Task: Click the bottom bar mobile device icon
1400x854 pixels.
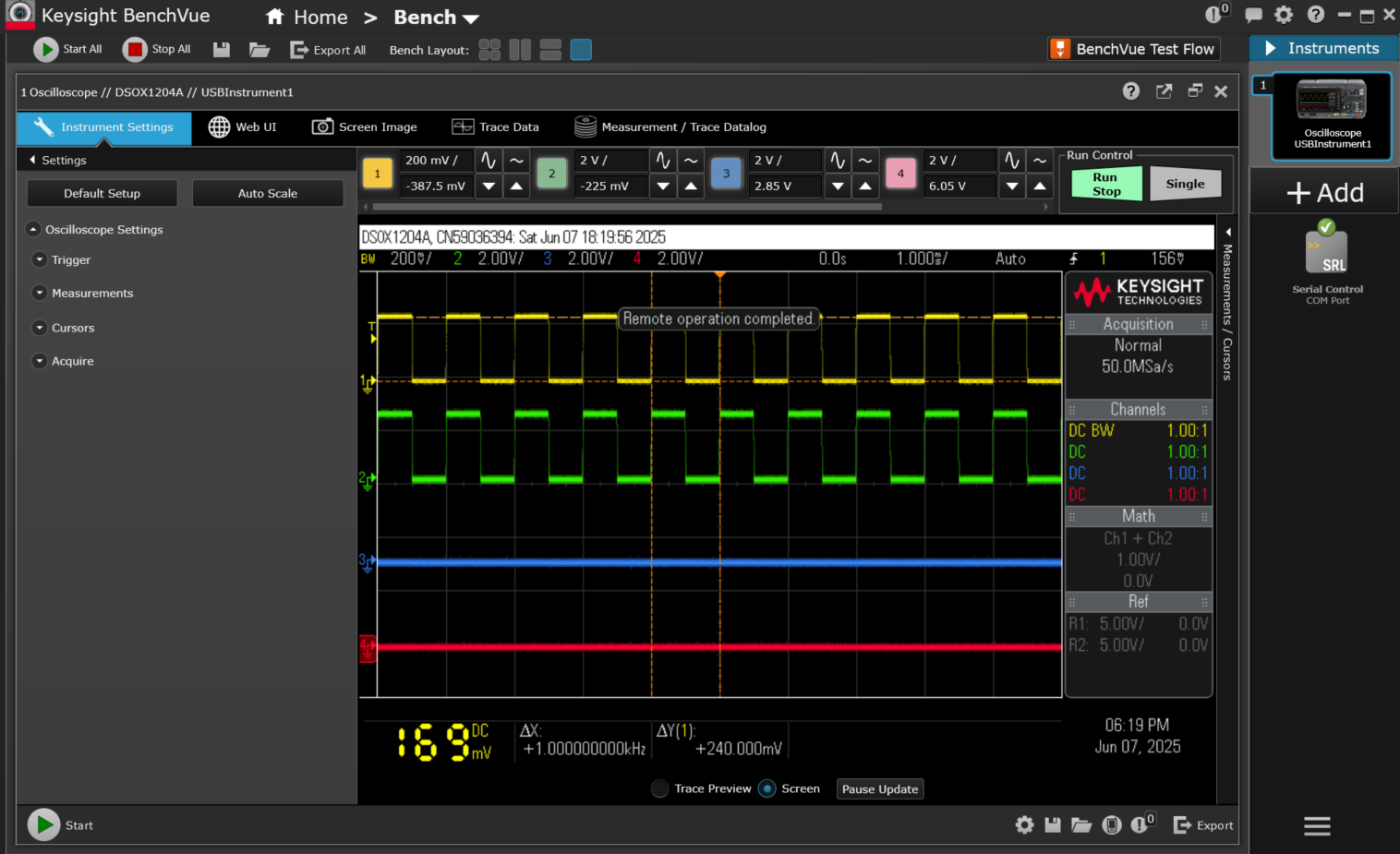Action: tap(1112, 825)
